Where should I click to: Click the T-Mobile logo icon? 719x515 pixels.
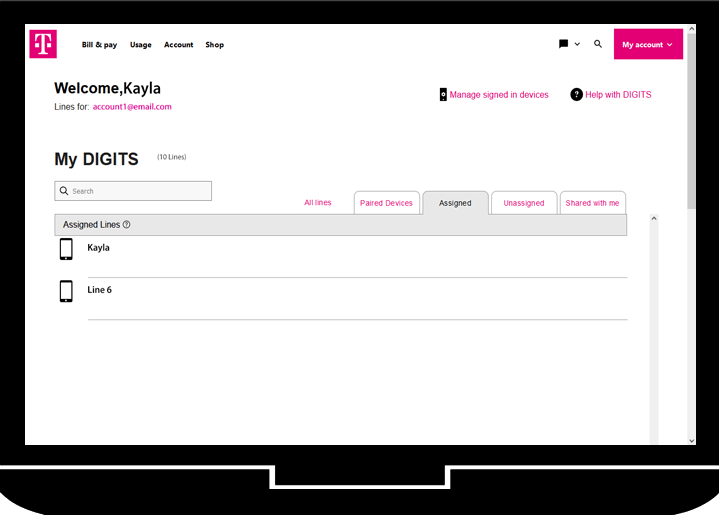pyautogui.click(x=43, y=44)
